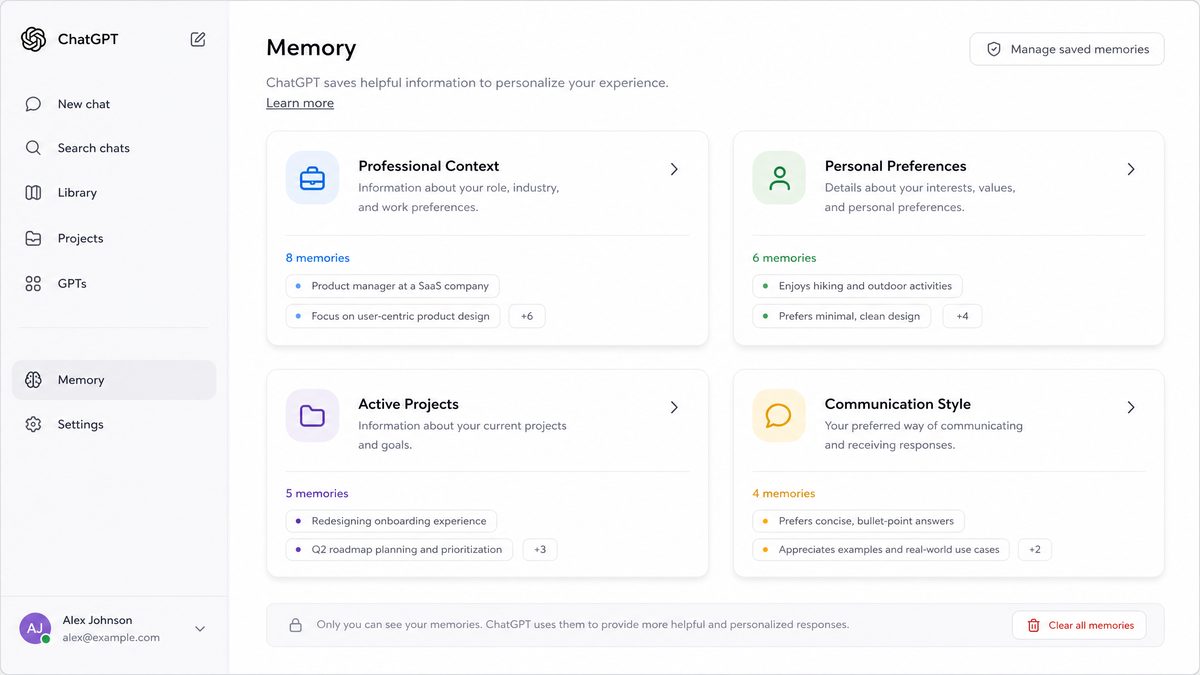Viewport: 1200px width, 675px height.
Task: Click the Library book icon
Action: pyautogui.click(x=33, y=193)
